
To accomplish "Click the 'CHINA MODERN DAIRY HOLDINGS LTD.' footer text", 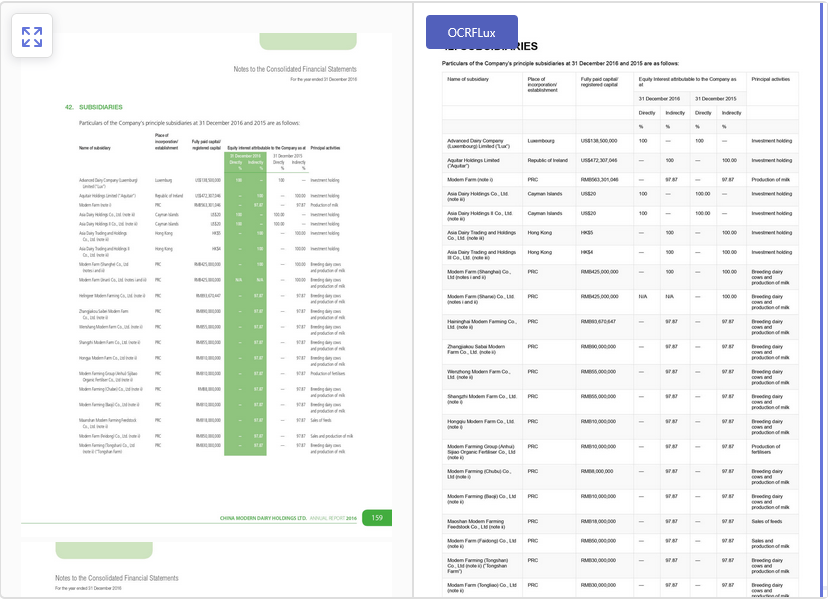I will click(263, 518).
